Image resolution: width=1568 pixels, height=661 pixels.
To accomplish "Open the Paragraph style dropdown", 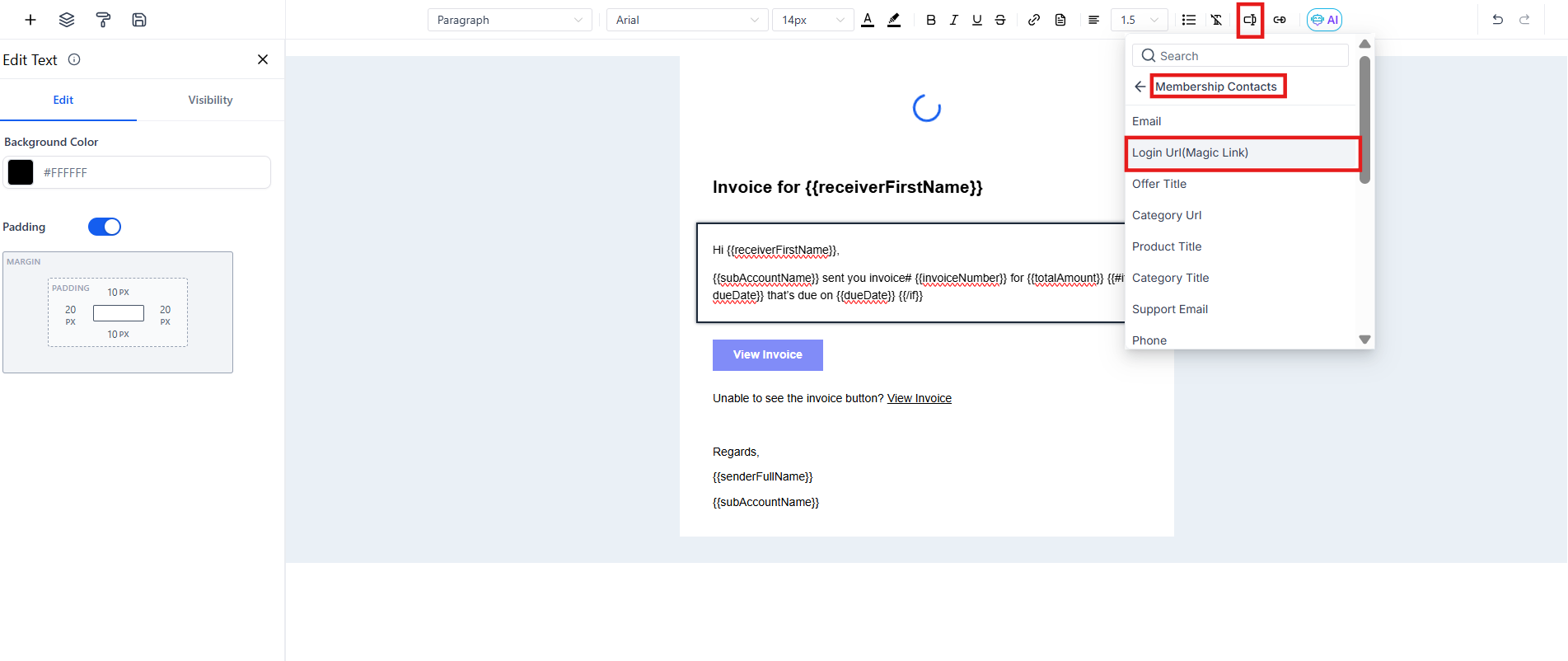I will (509, 20).
